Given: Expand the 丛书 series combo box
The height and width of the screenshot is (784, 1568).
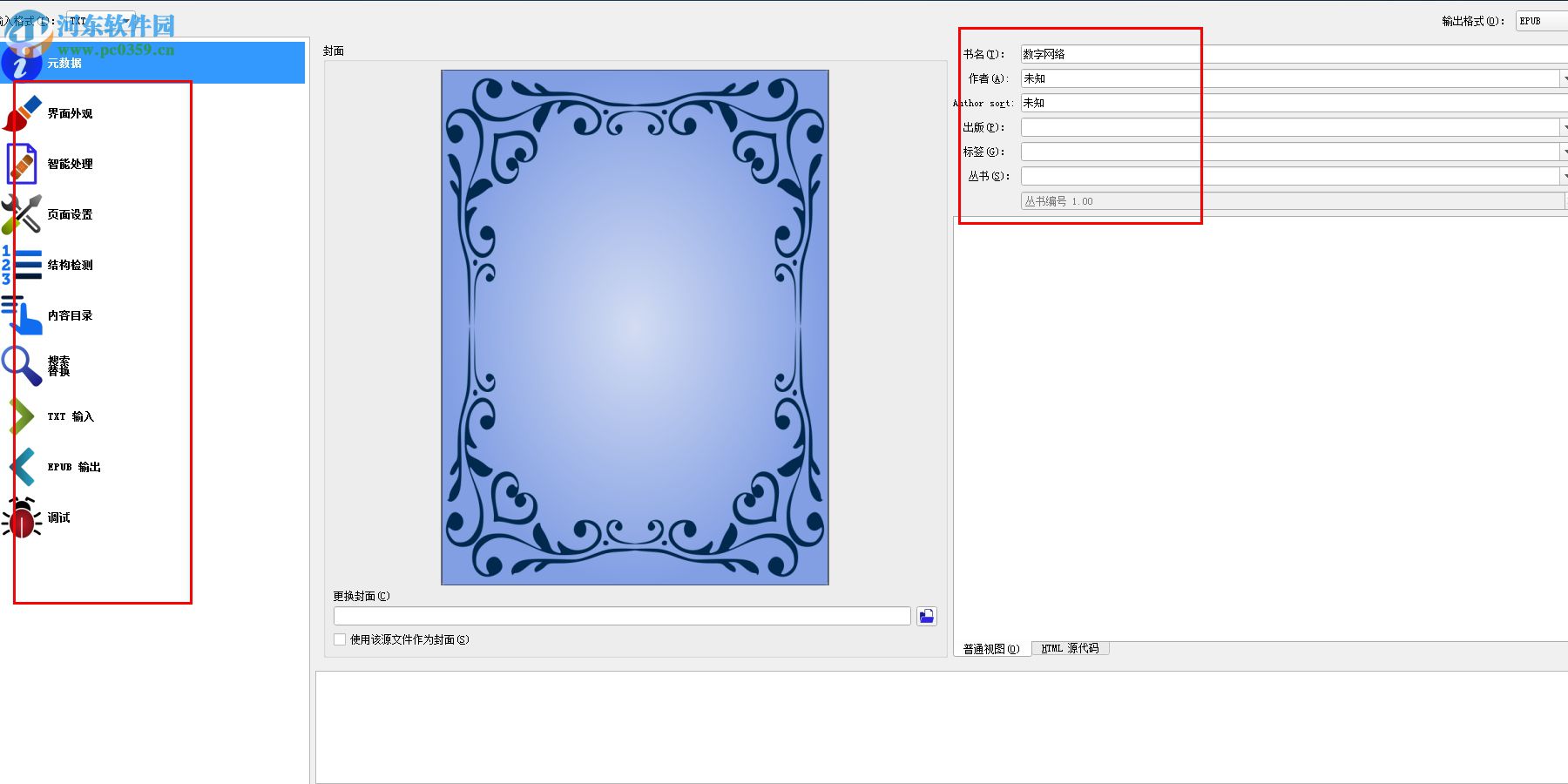Looking at the screenshot, I should tap(1563, 176).
